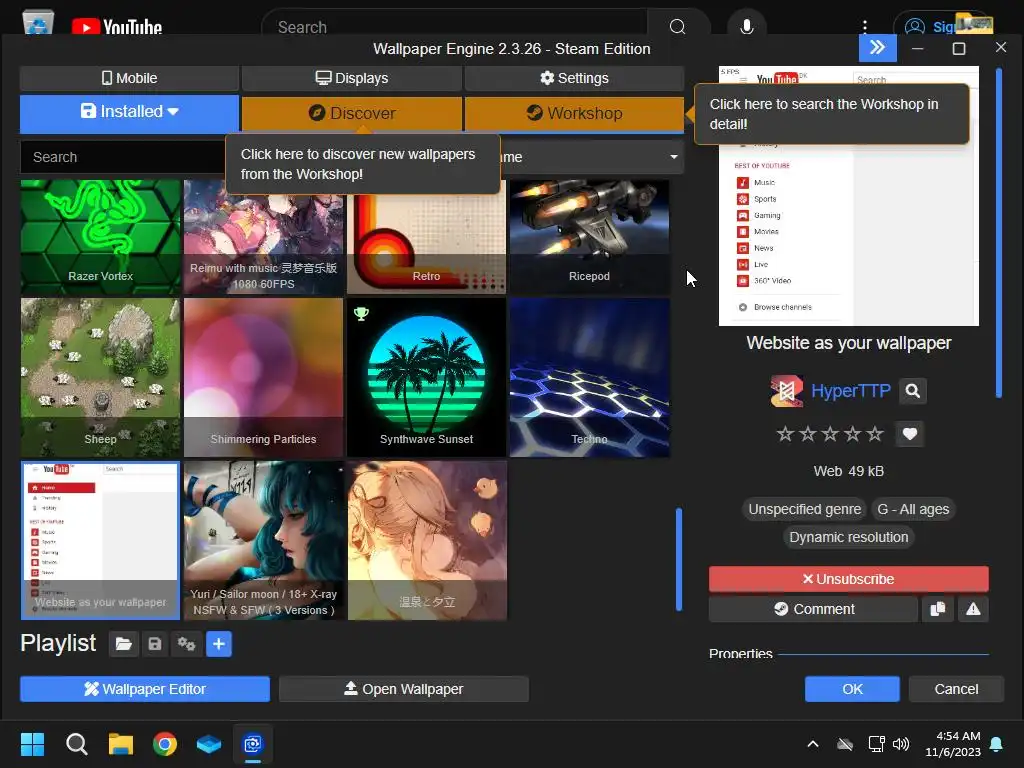Click the Dynamic resolution tag

pos(848,537)
